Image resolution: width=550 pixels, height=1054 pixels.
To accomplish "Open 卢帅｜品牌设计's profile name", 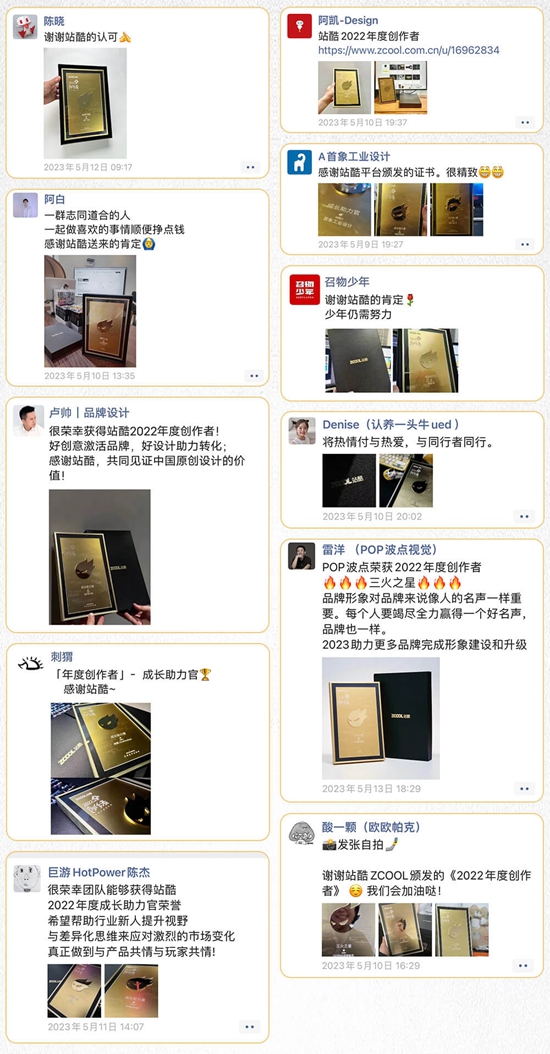I will pyautogui.click(x=89, y=413).
